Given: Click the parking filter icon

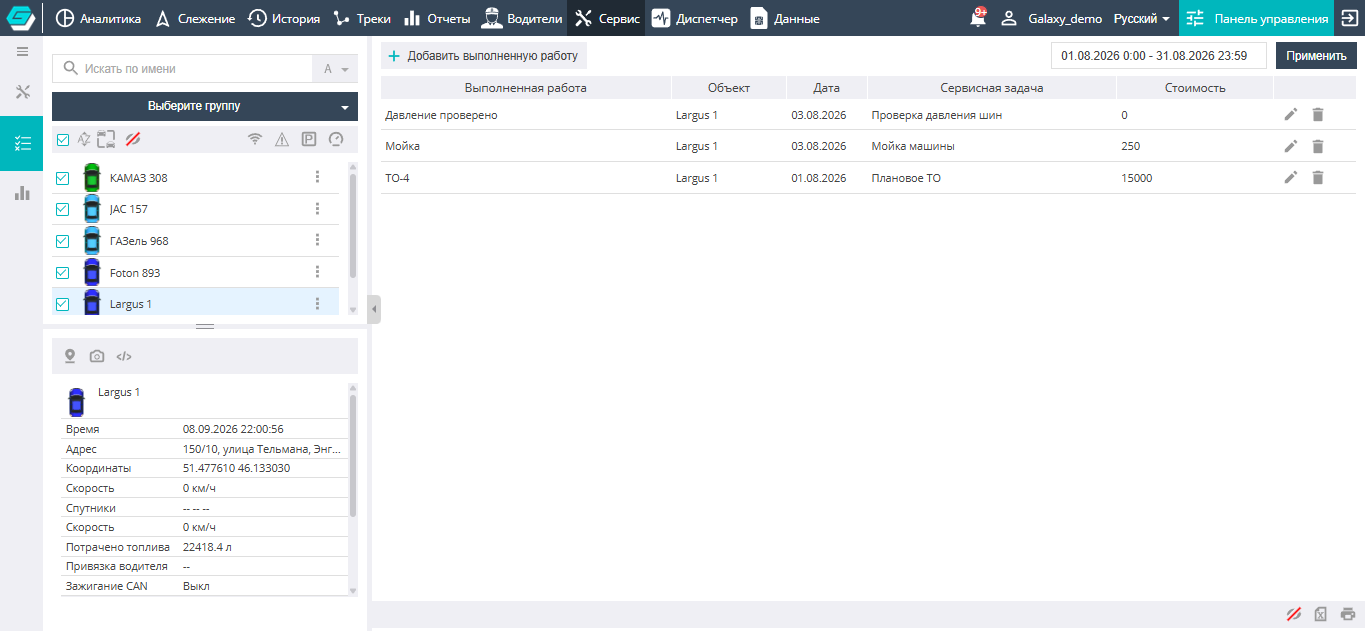Looking at the screenshot, I should coord(309,139).
